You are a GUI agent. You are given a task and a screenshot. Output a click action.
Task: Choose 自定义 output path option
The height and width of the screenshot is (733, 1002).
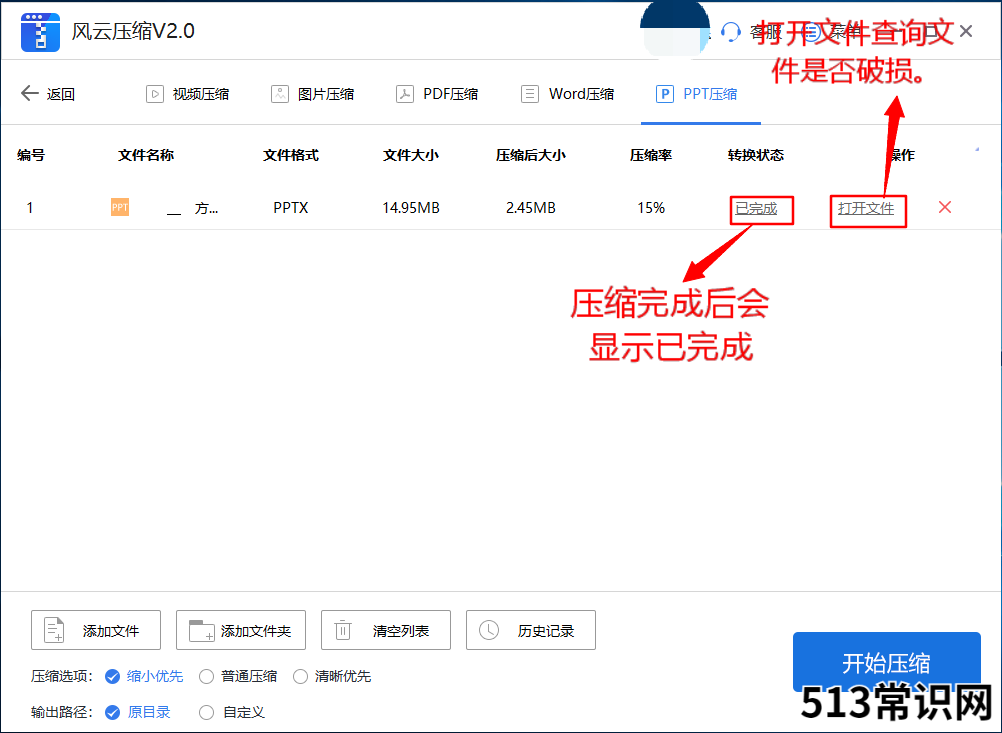[232, 712]
